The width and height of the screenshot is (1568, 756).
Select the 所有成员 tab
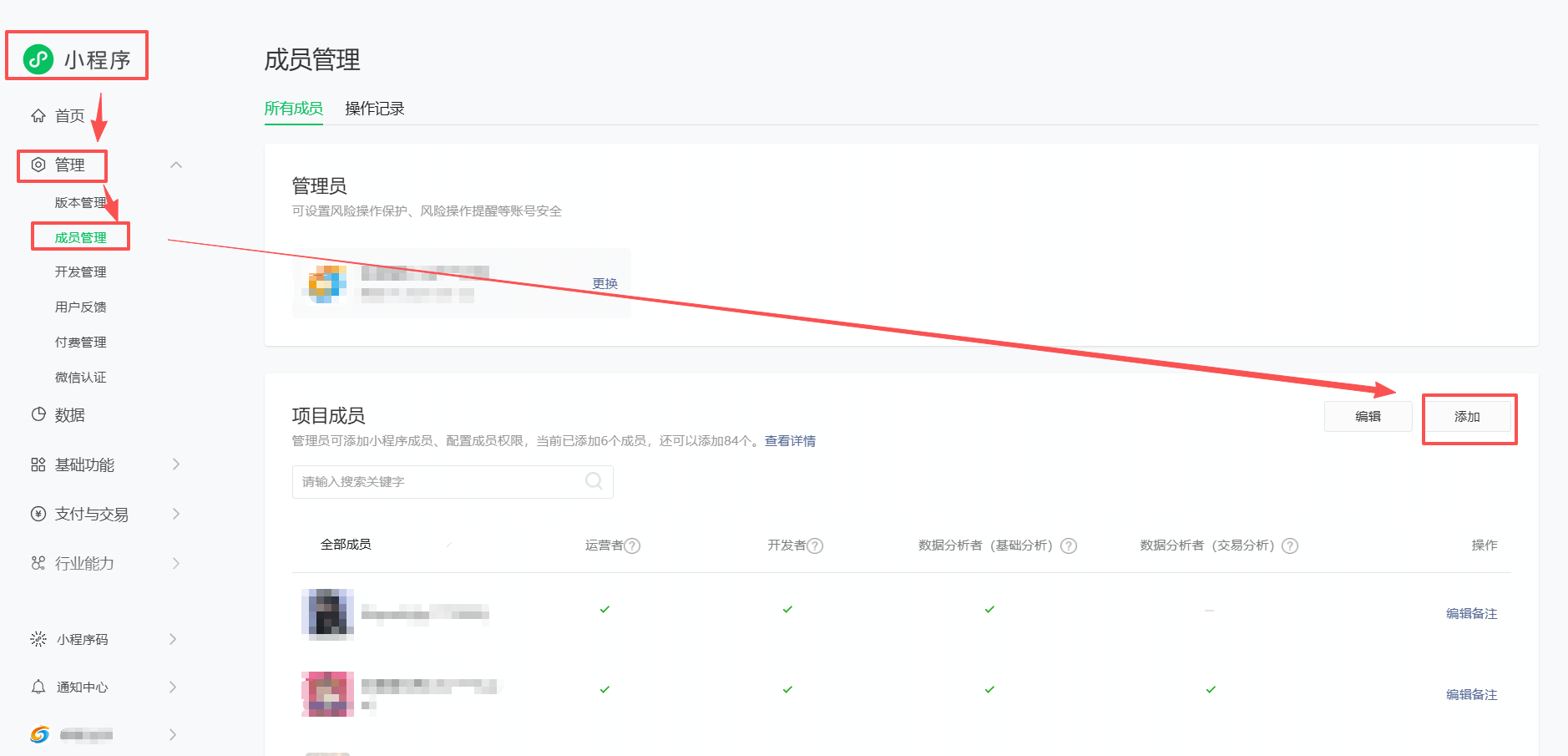(293, 109)
